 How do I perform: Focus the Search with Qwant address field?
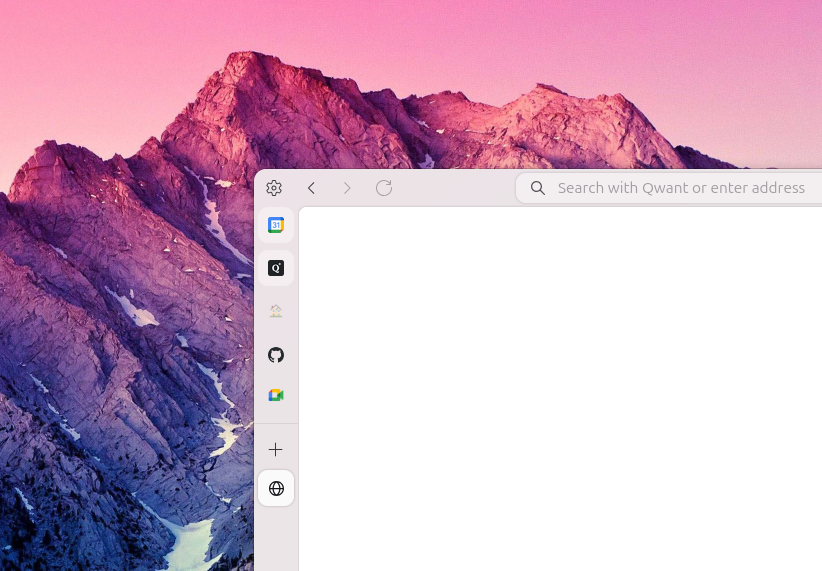tap(669, 188)
